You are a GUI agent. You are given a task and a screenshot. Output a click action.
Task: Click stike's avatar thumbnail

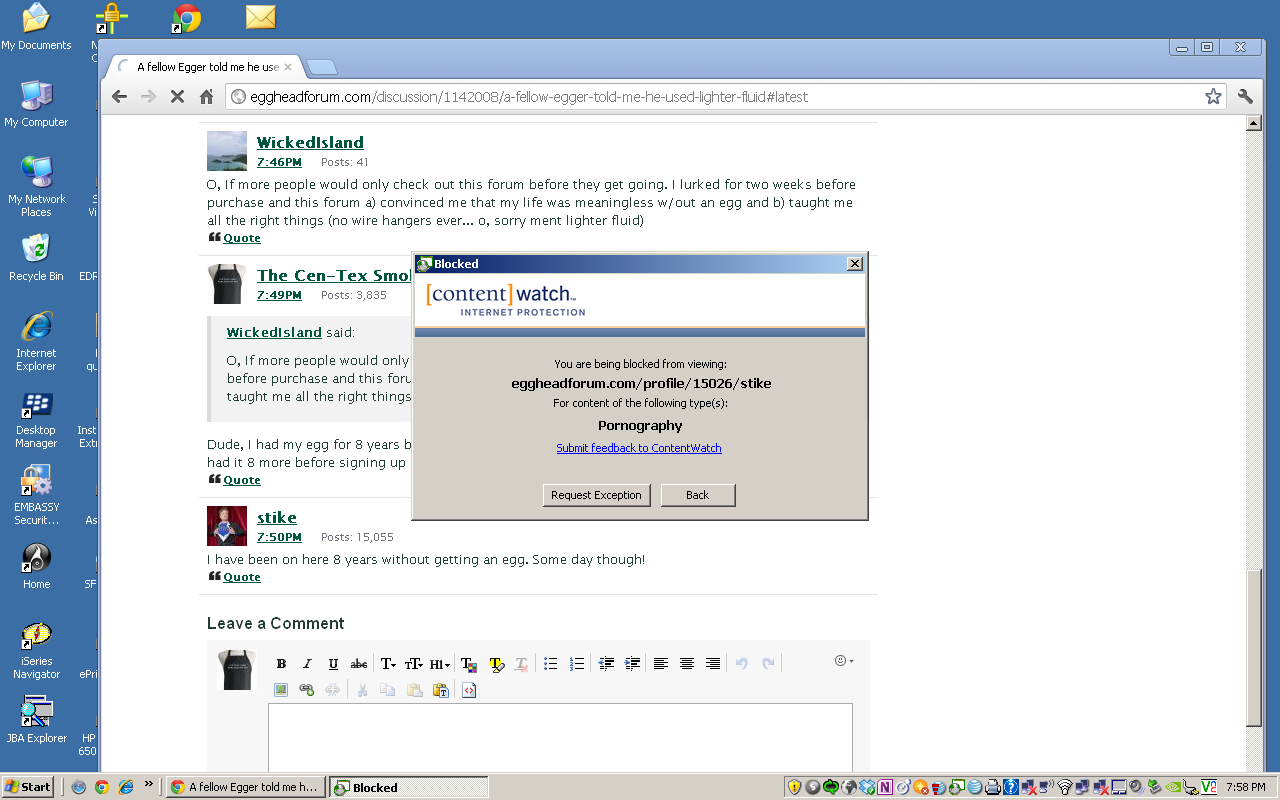coord(227,526)
